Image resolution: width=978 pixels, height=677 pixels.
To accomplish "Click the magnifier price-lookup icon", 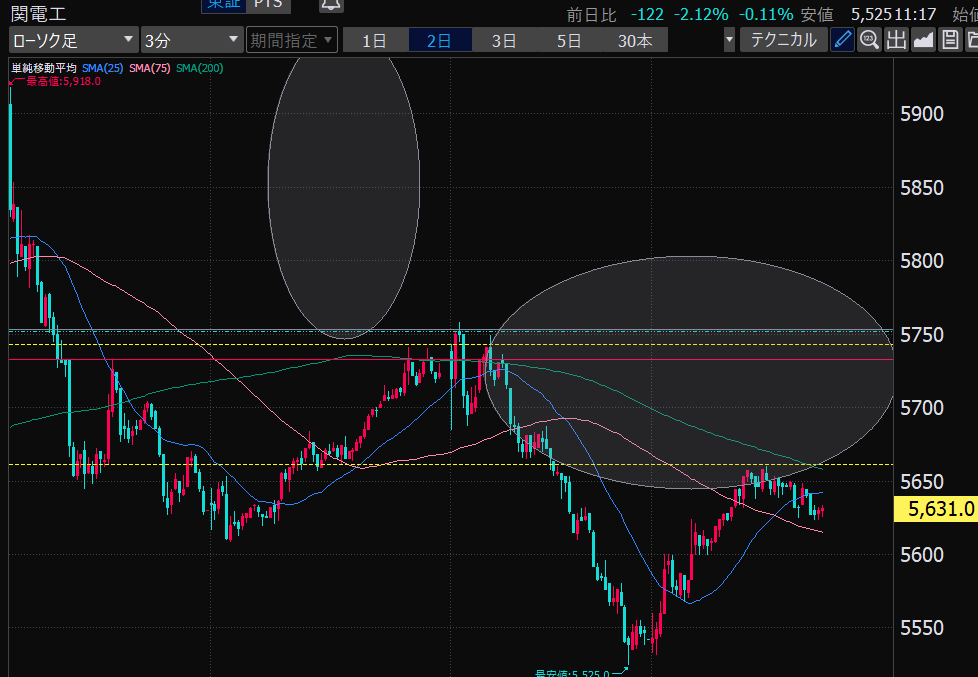I will pos(869,40).
